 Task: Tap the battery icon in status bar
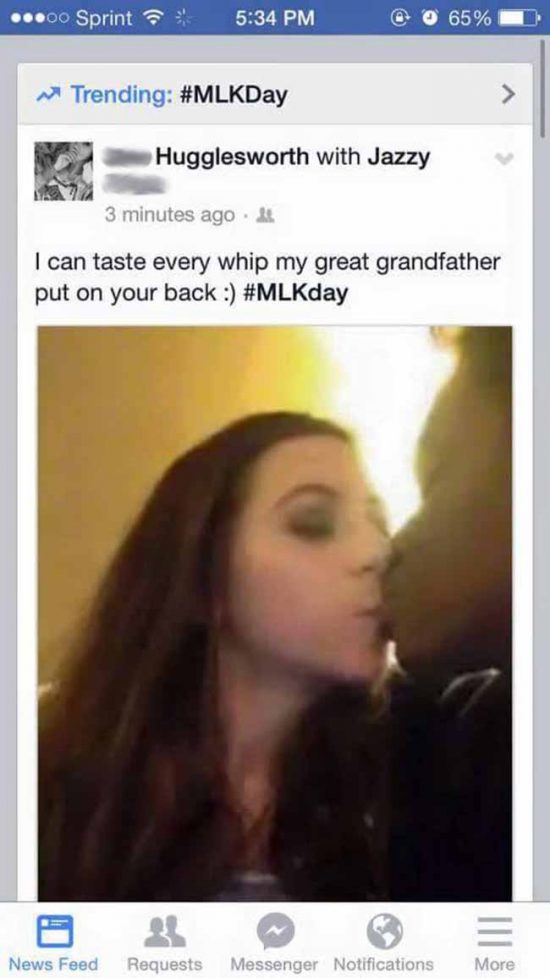pyautogui.click(x=518, y=17)
